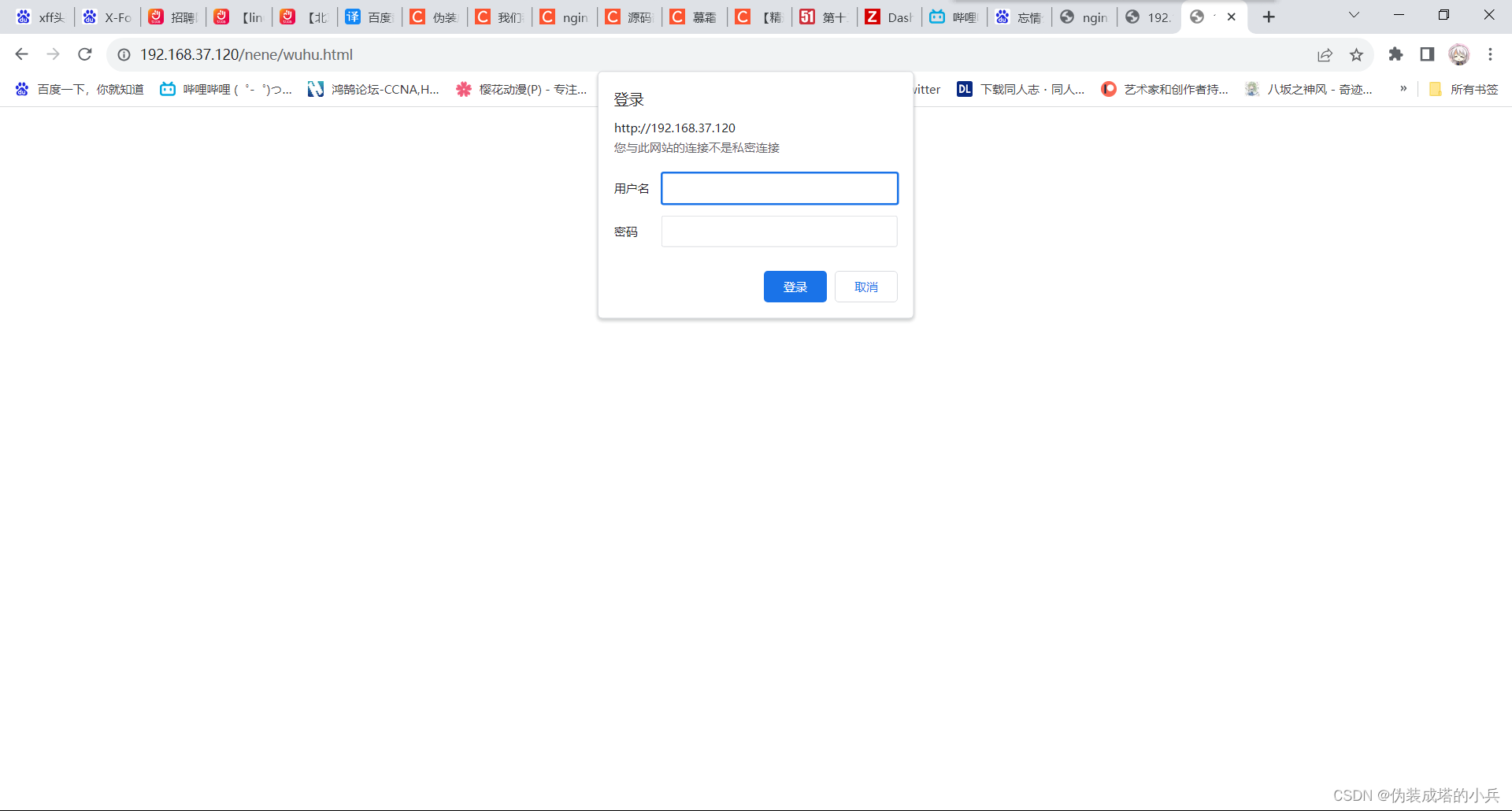Screen dimensions: 1512x811
Task: Minimize the browser window
Action: click(1399, 15)
